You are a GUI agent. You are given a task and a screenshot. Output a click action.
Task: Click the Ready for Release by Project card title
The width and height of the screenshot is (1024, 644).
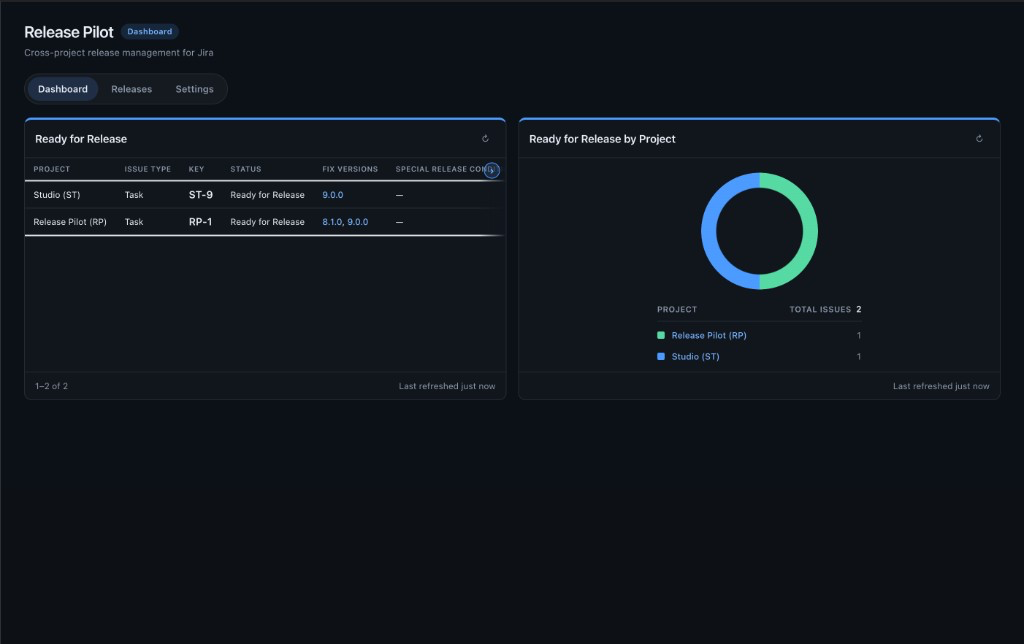(602, 139)
